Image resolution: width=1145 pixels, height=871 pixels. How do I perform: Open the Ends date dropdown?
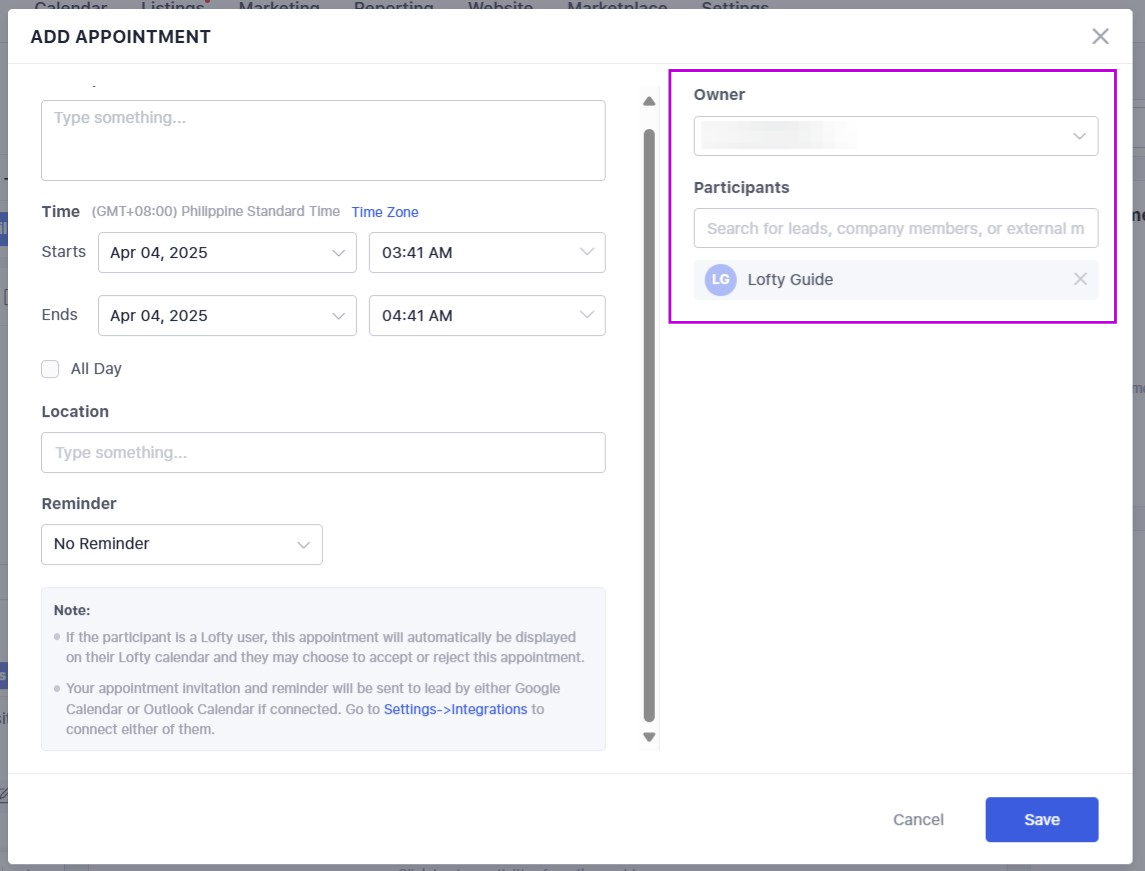(227, 316)
